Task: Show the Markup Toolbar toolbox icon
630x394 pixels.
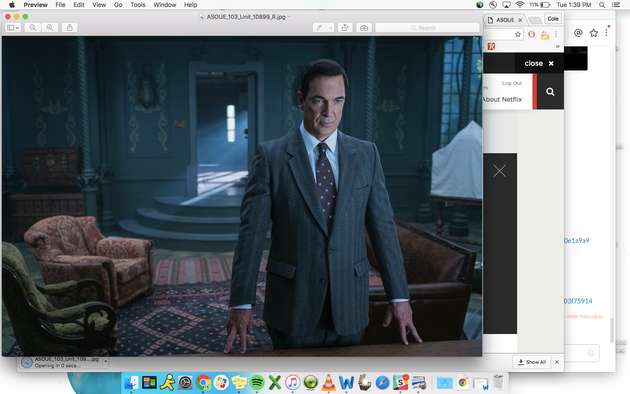Action: [364, 28]
